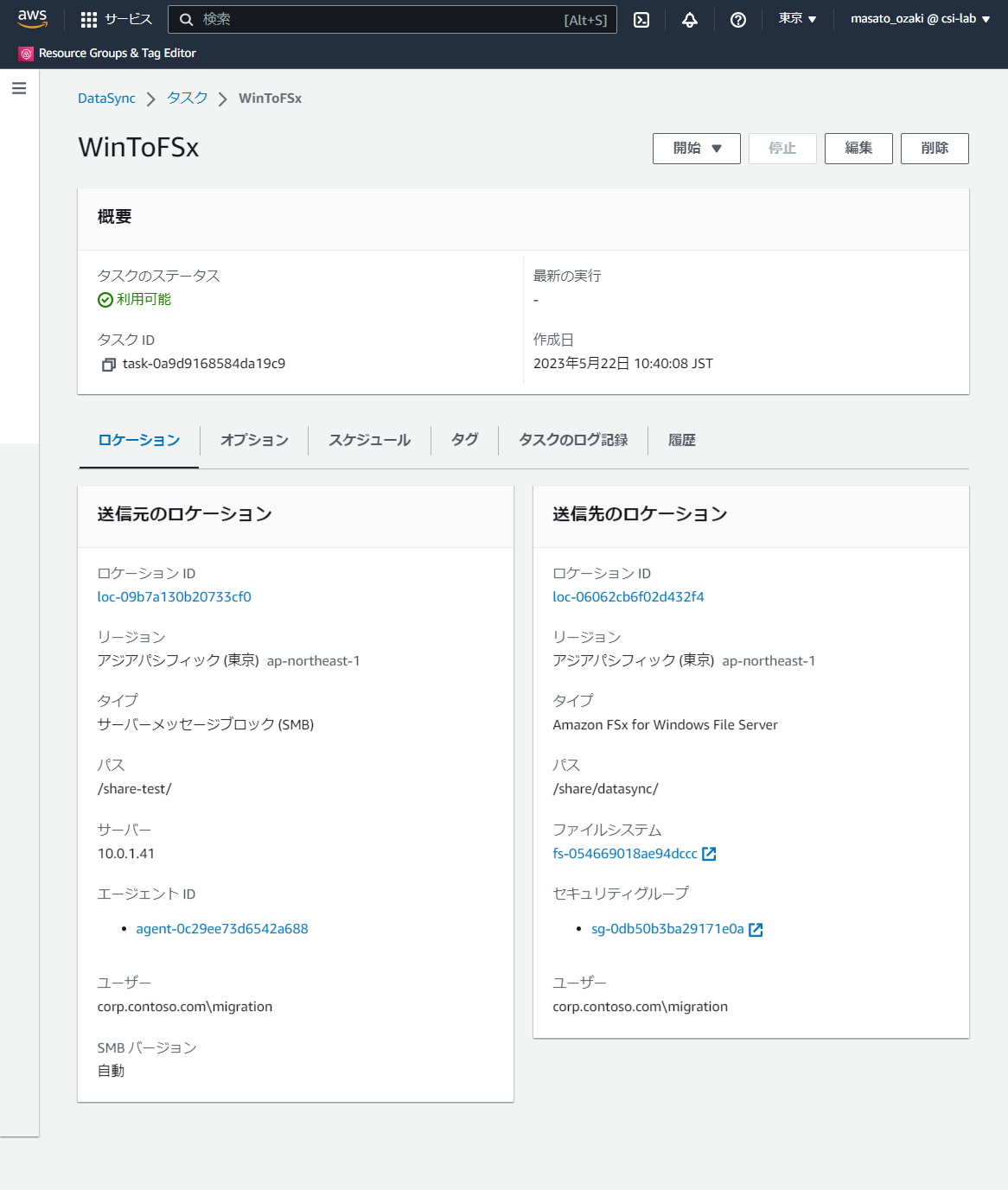Click the search magnifier icon
The image size is (1008, 1190).
[x=186, y=20]
